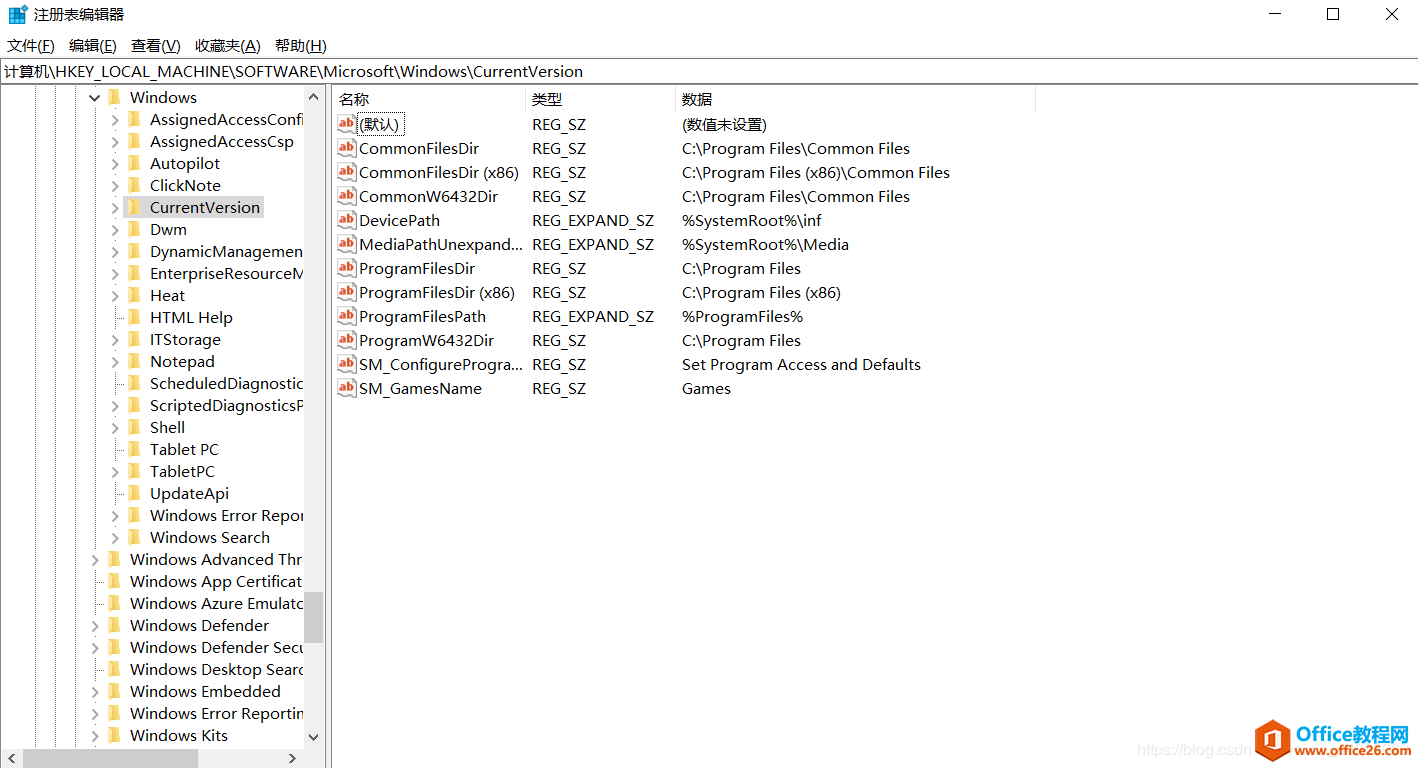Click the Shell key folder icon

point(134,427)
